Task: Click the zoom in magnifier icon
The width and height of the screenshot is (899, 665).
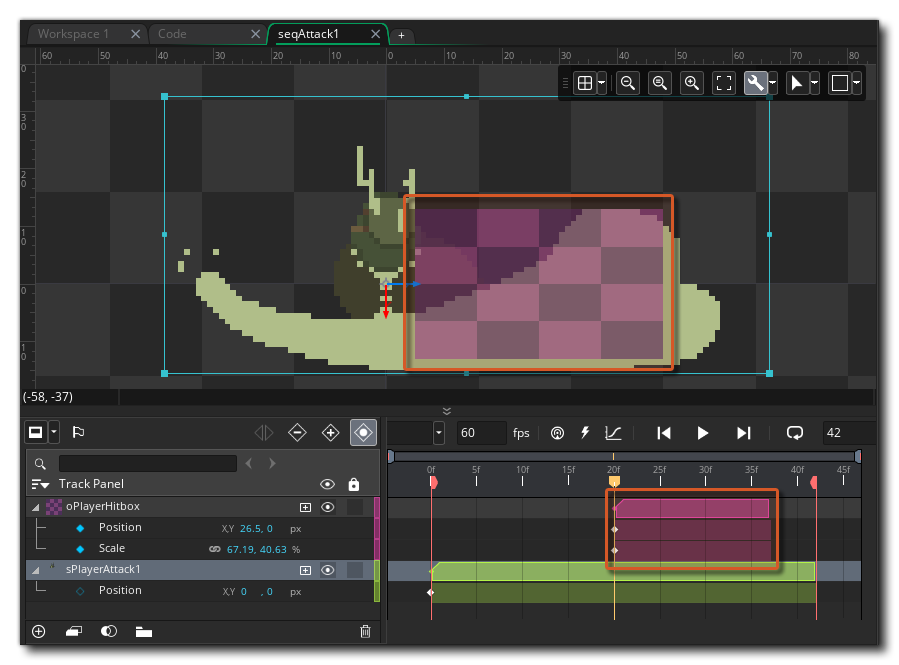Action: click(x=691, y=83)
